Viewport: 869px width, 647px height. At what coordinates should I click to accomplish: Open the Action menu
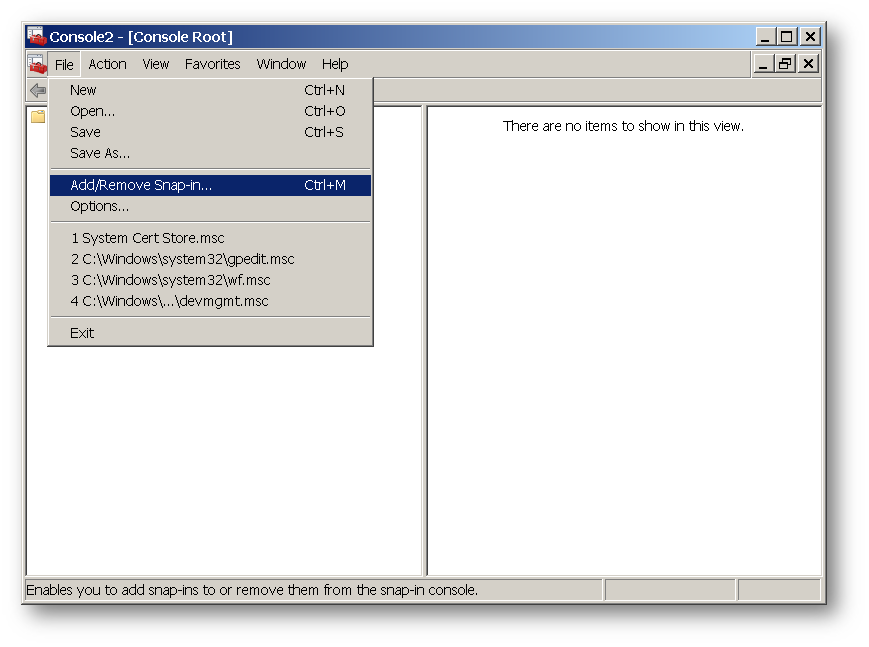pyautogui.click(x=107, y=64)
